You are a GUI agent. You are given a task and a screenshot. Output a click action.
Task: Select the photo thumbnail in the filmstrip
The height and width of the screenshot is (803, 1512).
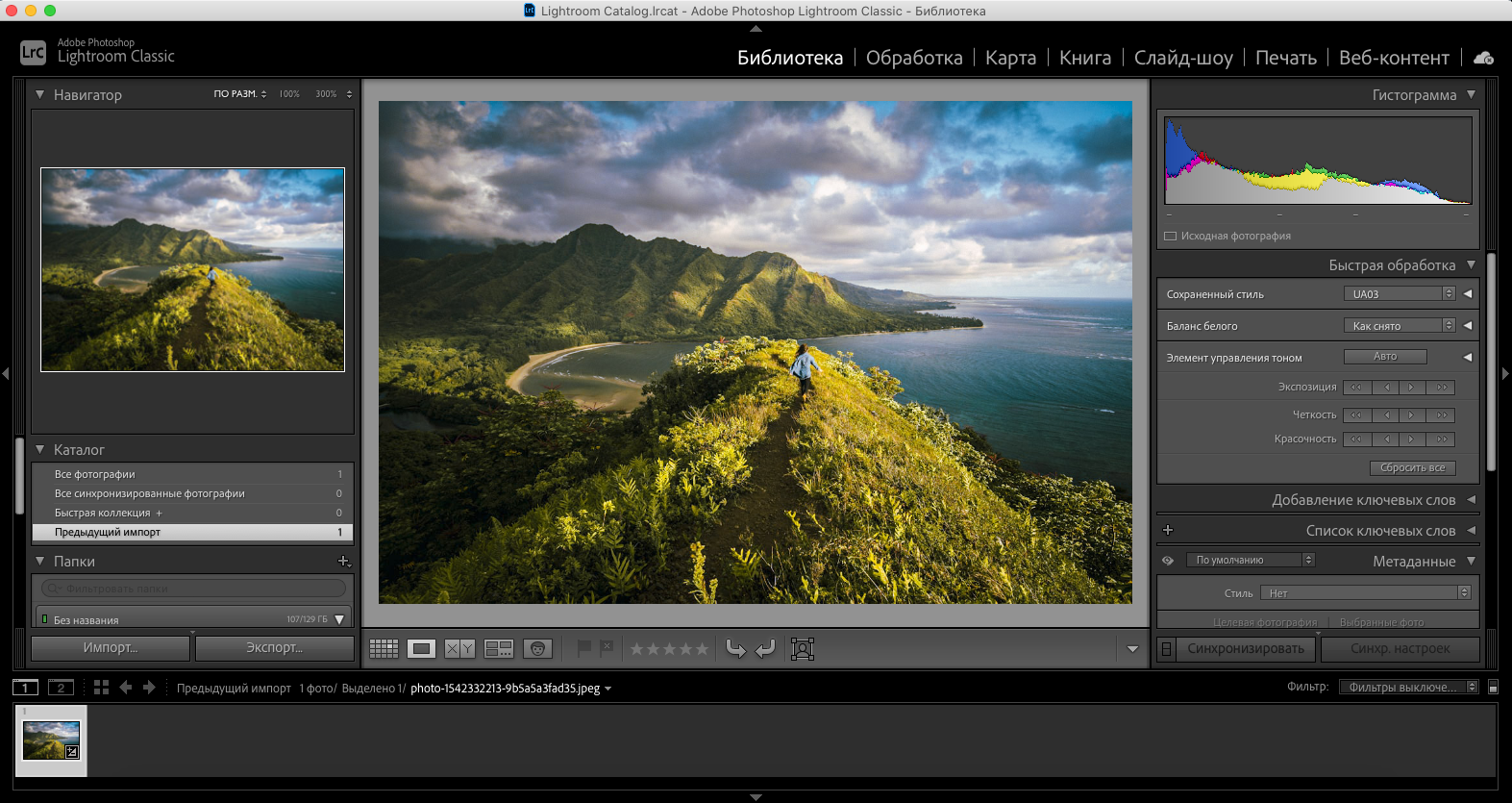pyautogui.click(x=51, y=740)
